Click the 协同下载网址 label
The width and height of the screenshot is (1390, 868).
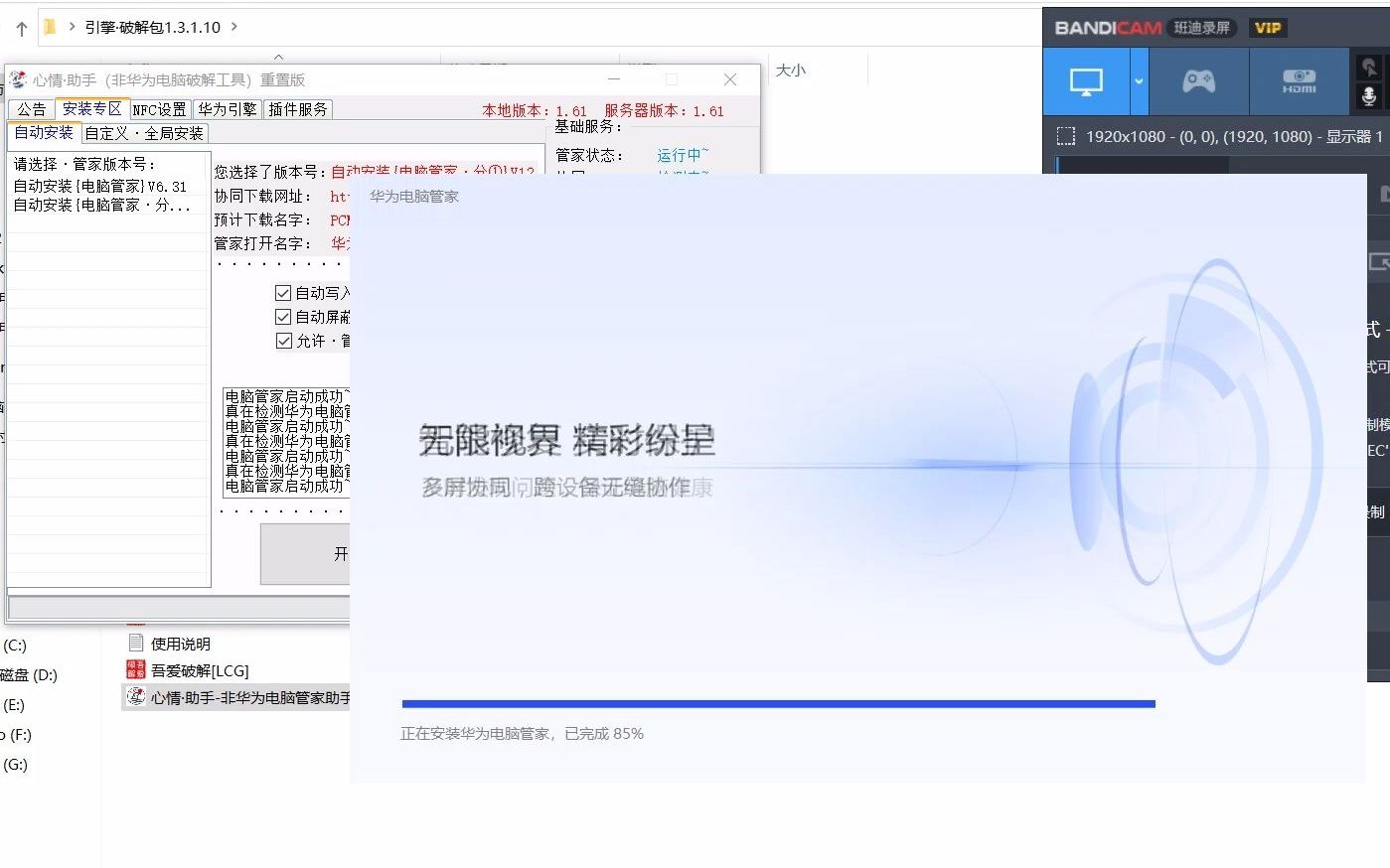point(263,196)
